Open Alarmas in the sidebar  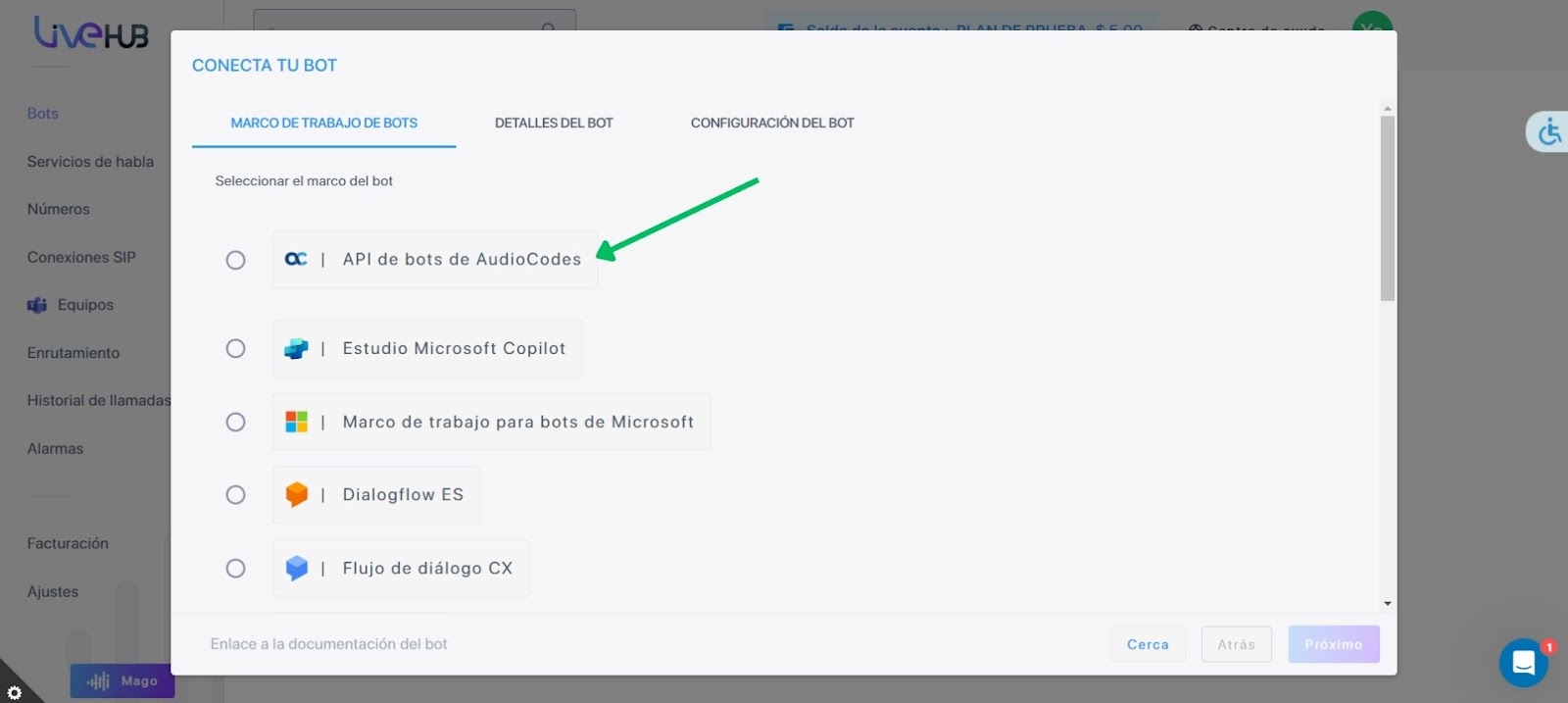[55, 448]
